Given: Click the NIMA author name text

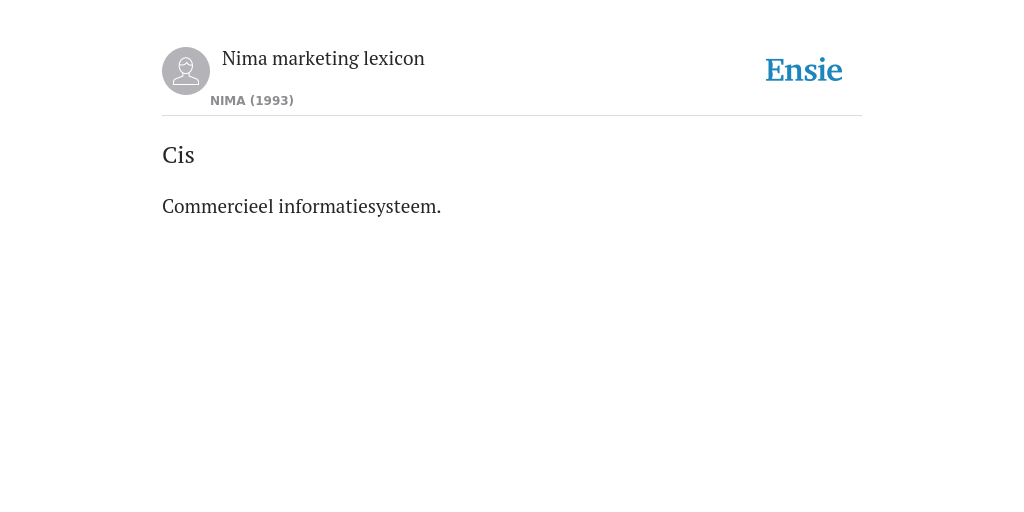Looking at the screenshot, I should pos(228,101).
